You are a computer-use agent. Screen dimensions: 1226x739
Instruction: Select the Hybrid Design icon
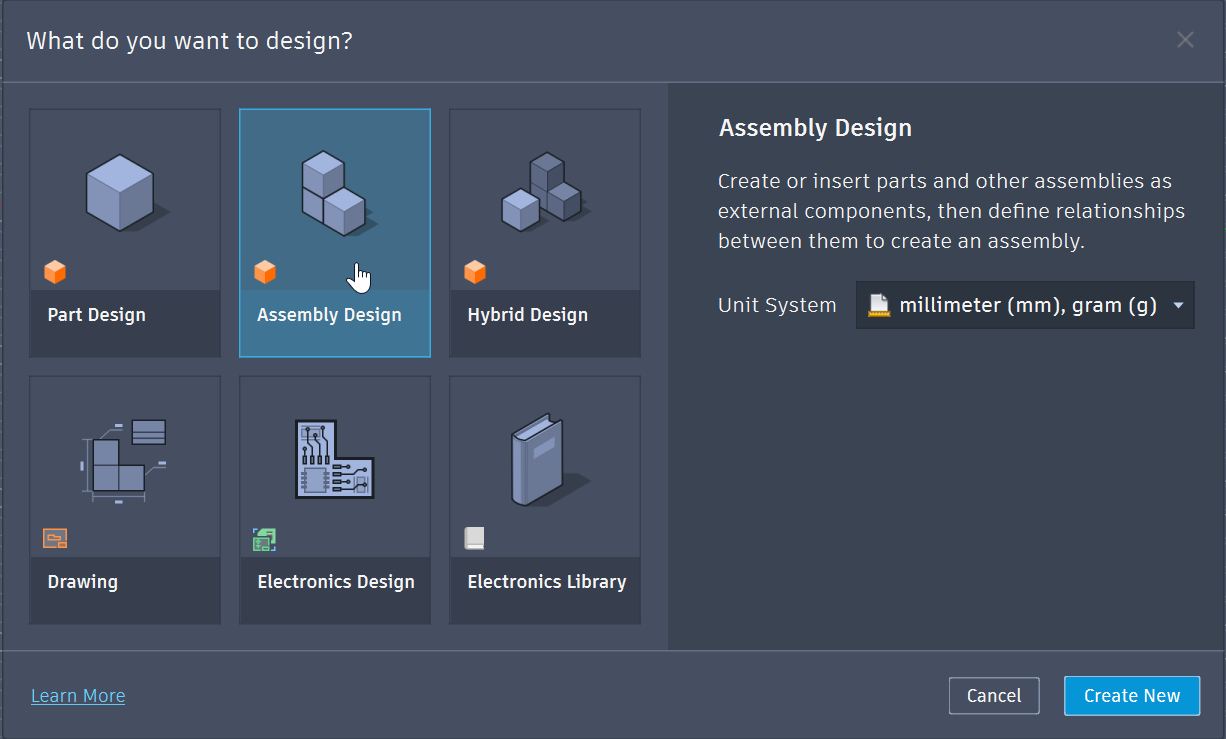point(544,190)
